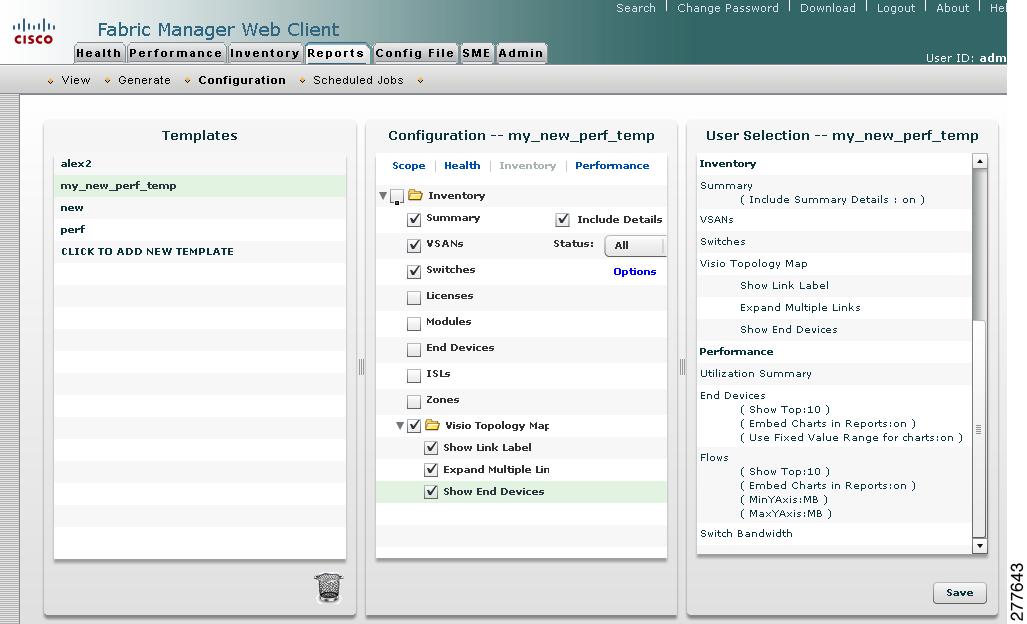This screenshot has height=624, width=1027.
Task: Select the perf template
Action: (200, 230)
